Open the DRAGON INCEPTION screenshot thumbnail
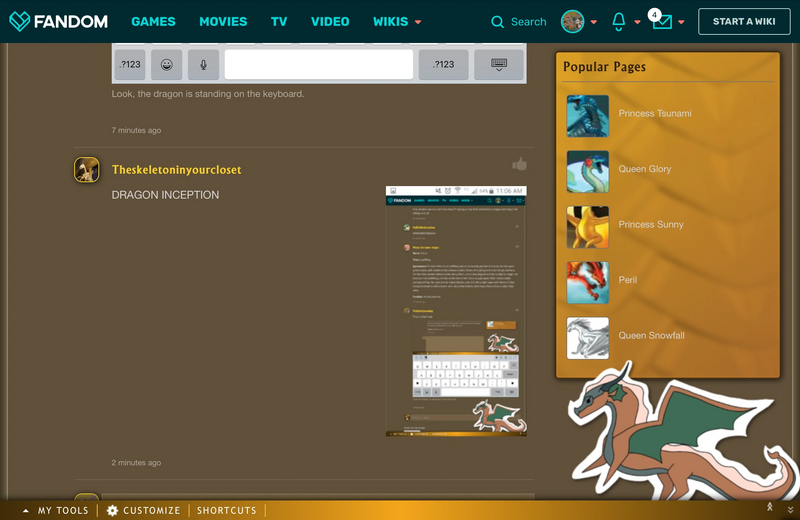Screen dimensions: 800x520 click(456, 311)
